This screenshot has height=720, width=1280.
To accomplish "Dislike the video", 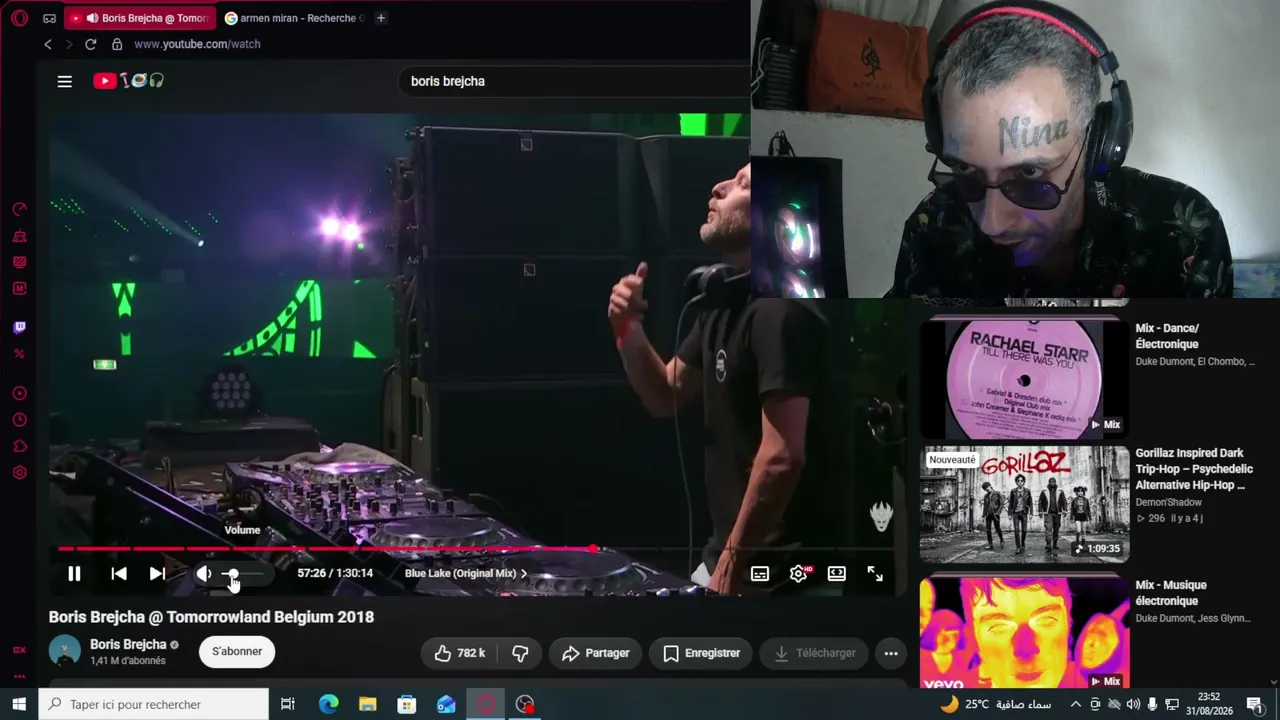I will 520,653.
